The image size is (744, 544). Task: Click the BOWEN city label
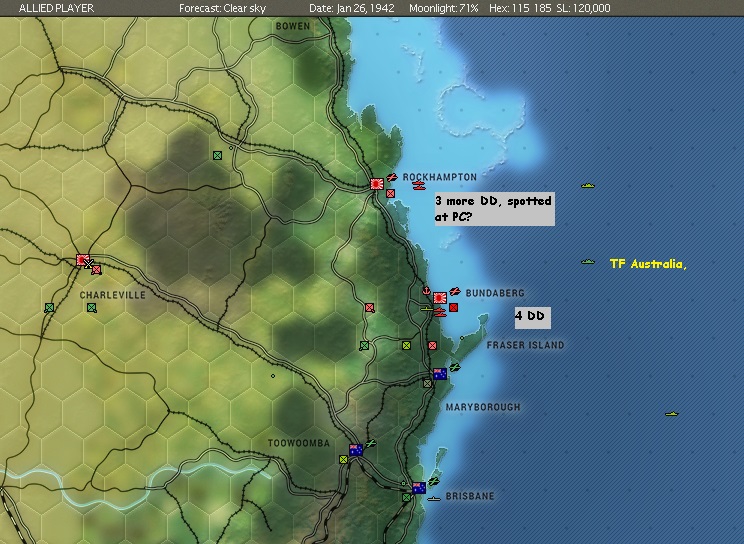pyautogui.click(x=293, y=26)
